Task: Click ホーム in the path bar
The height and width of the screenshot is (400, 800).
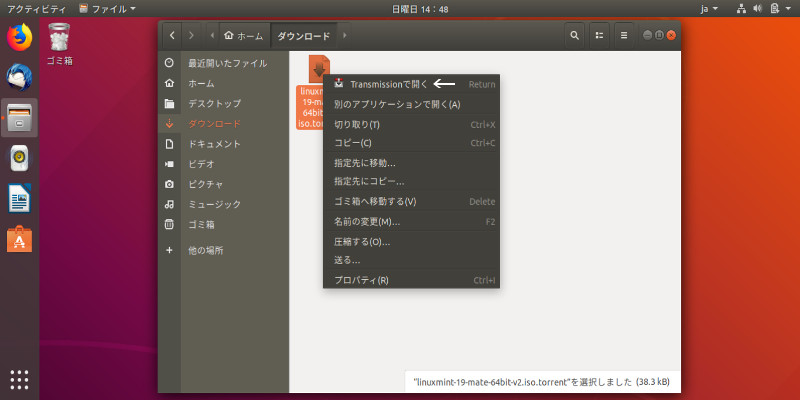Action: tap(244, 36)
